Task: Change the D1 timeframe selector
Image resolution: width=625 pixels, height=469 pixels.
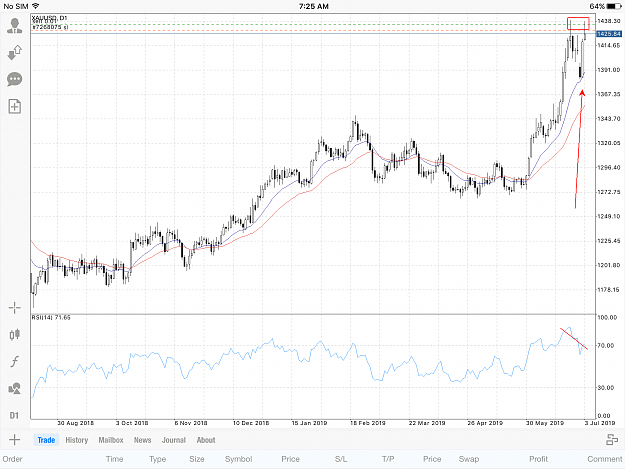Action: click(14, 416)
